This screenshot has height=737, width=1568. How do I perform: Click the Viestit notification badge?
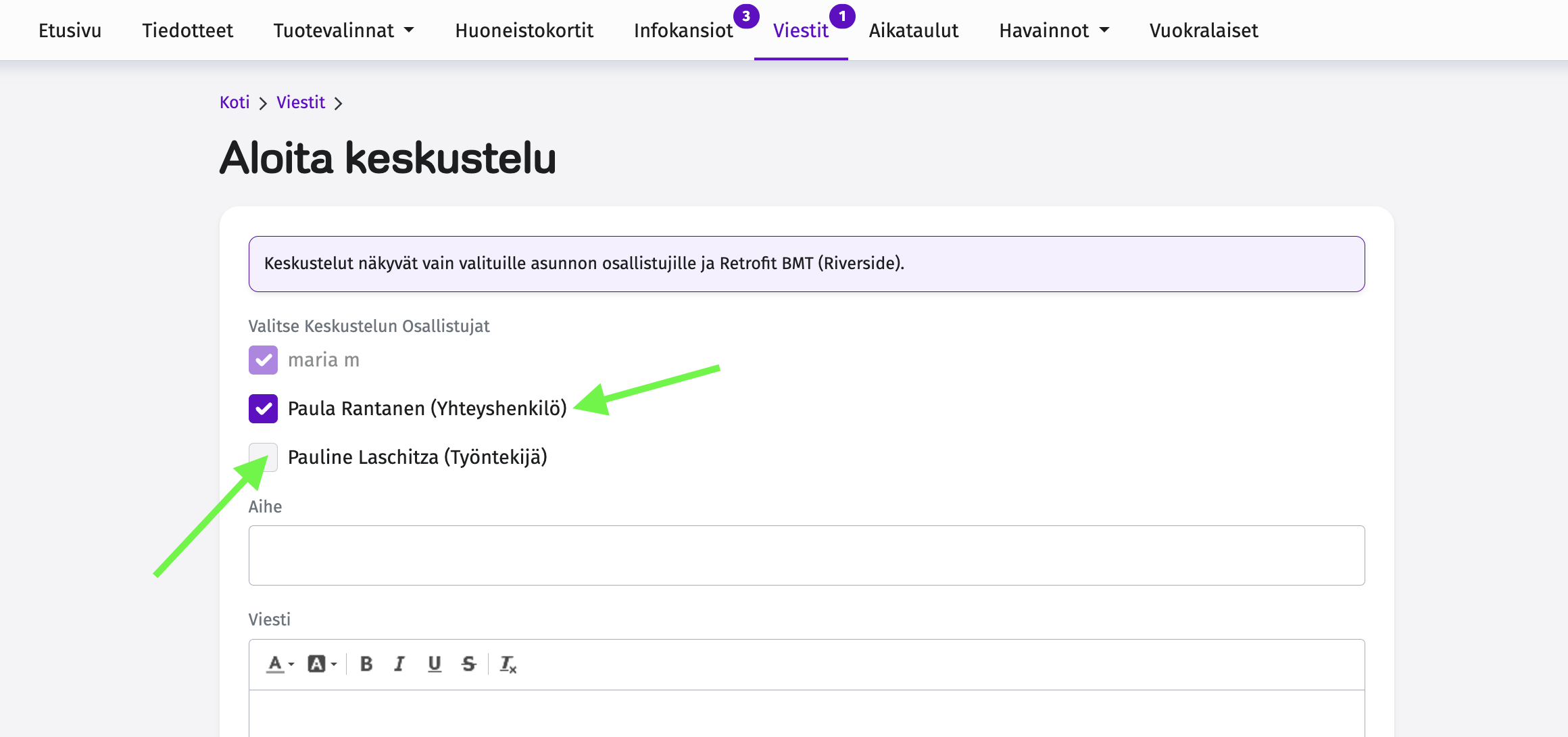pyautogui.click(x=842, y=16)
